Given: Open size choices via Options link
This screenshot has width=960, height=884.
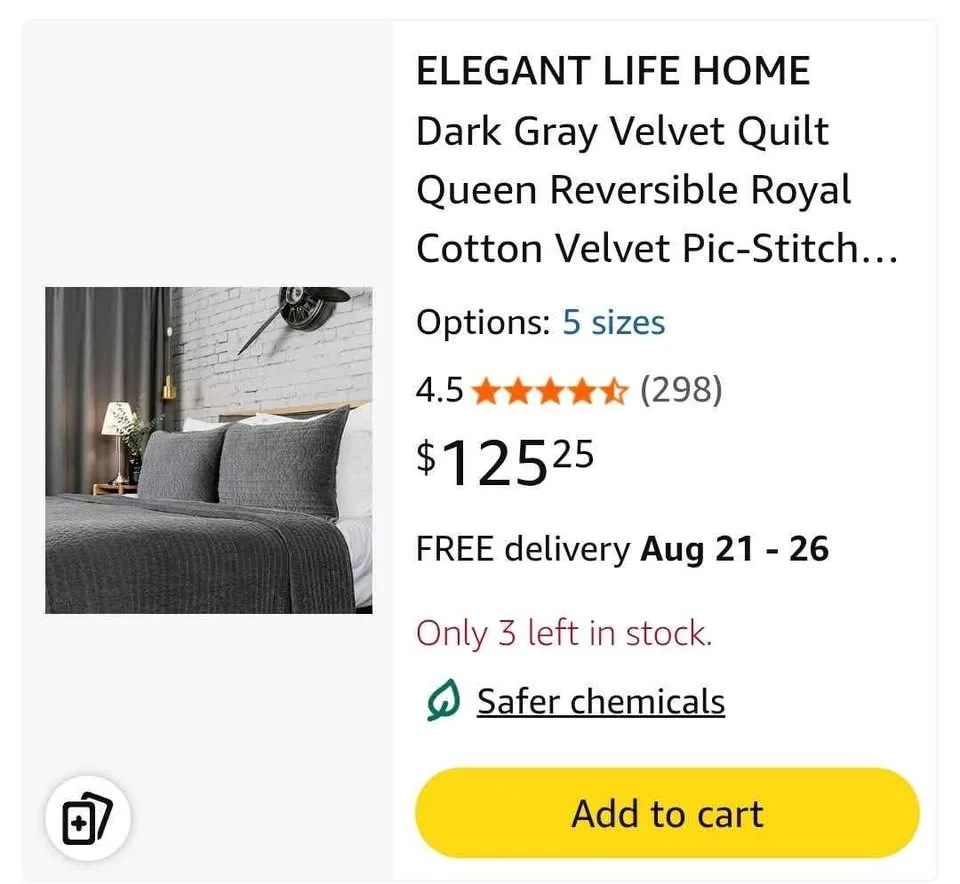Looking at the screenshot, I should click(x=613, y=322).
